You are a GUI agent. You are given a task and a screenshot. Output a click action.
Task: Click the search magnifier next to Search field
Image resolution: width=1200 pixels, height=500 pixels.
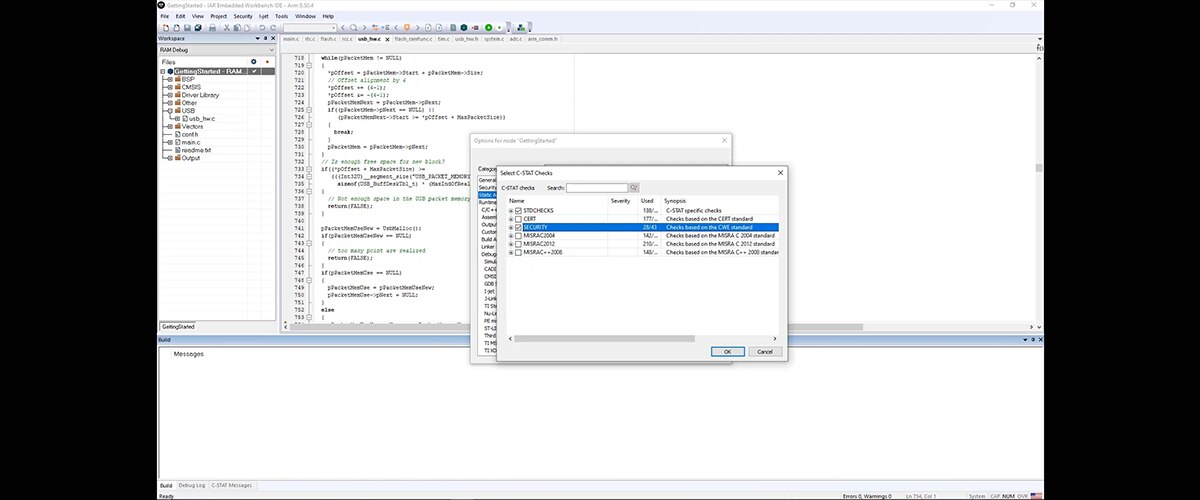[x=634, y=188]
